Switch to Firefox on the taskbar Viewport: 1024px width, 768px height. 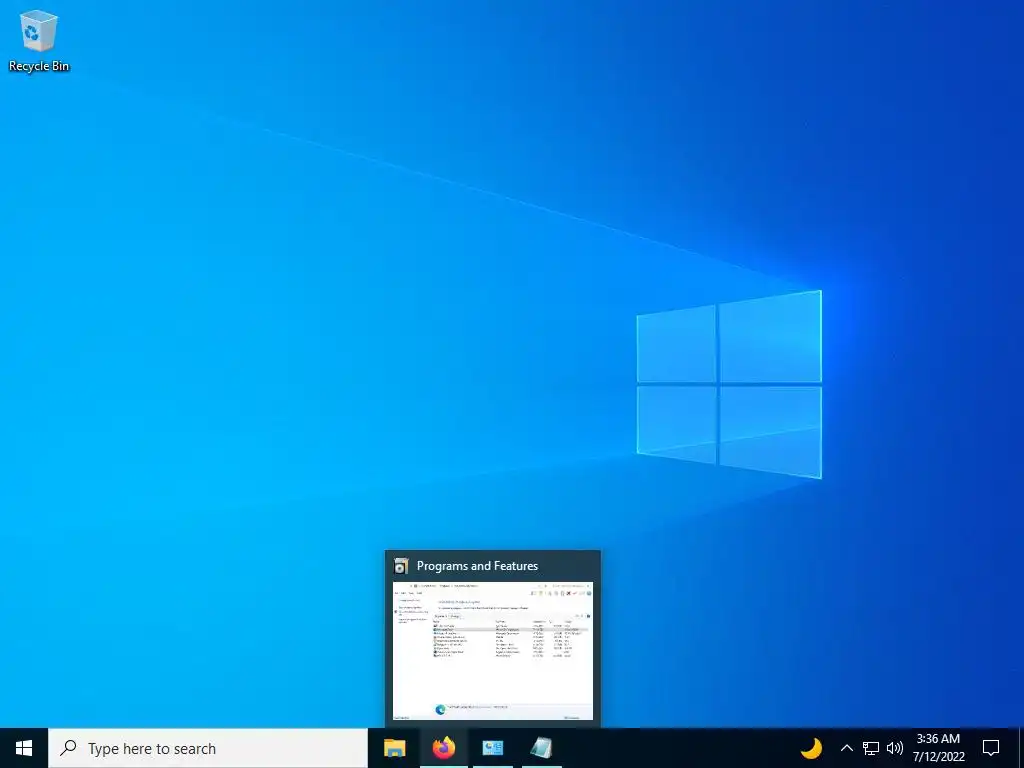click(444, 748)
